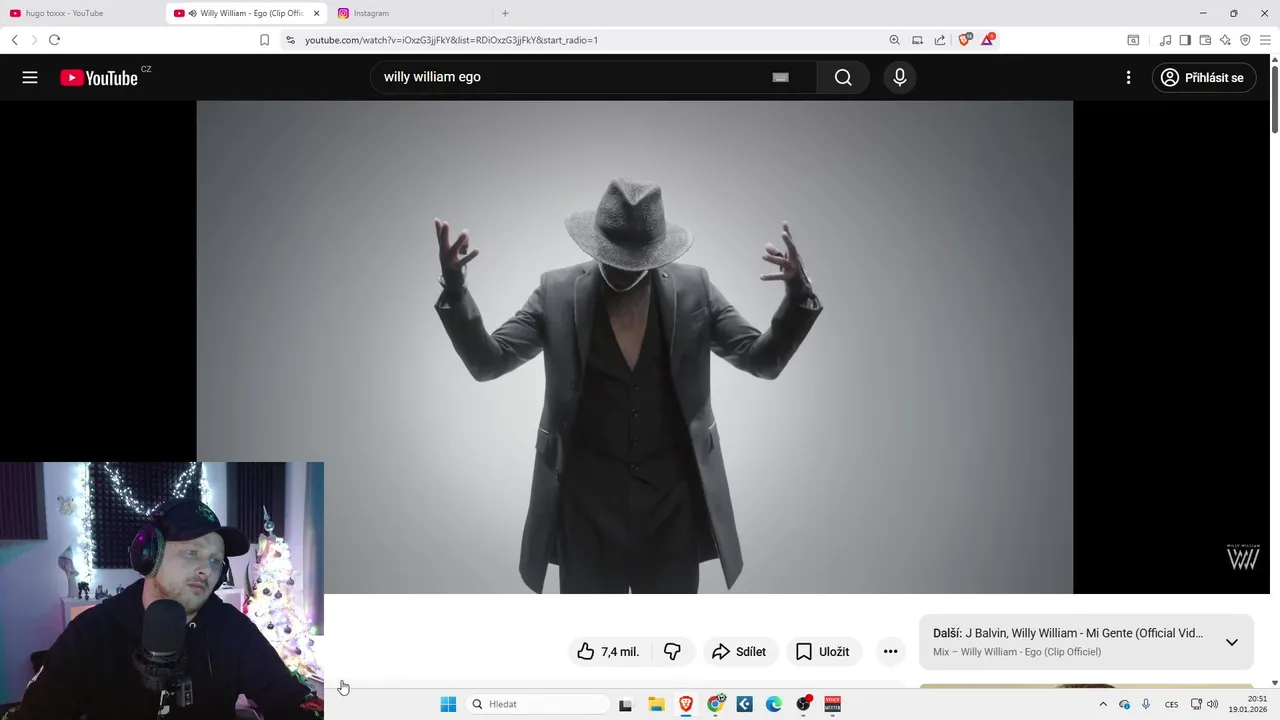Open more actions ellipsis under the video
The height and width of the screenshot is (720, 1280).
pyautogui.click(x=890, y=652)
